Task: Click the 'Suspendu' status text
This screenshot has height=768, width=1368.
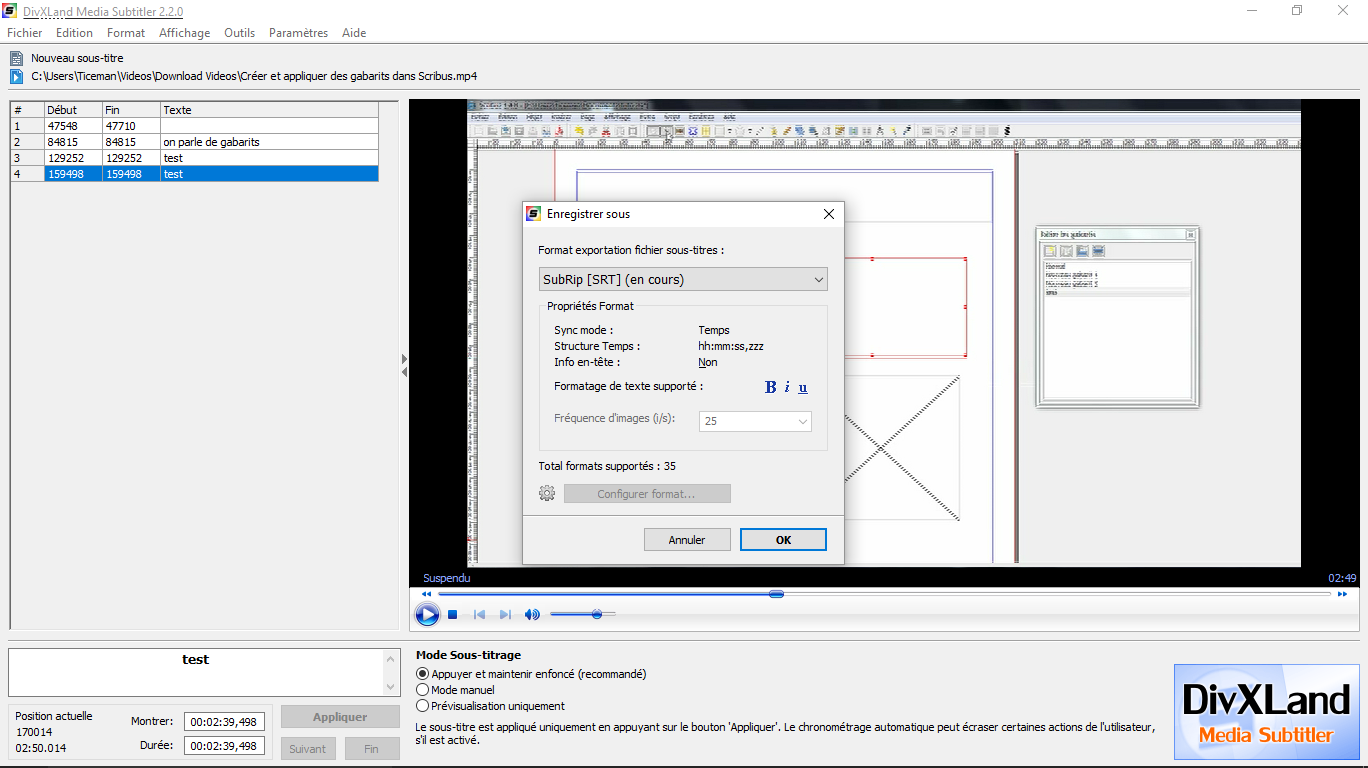Action: pyautogui.click(x=446, y=578)
